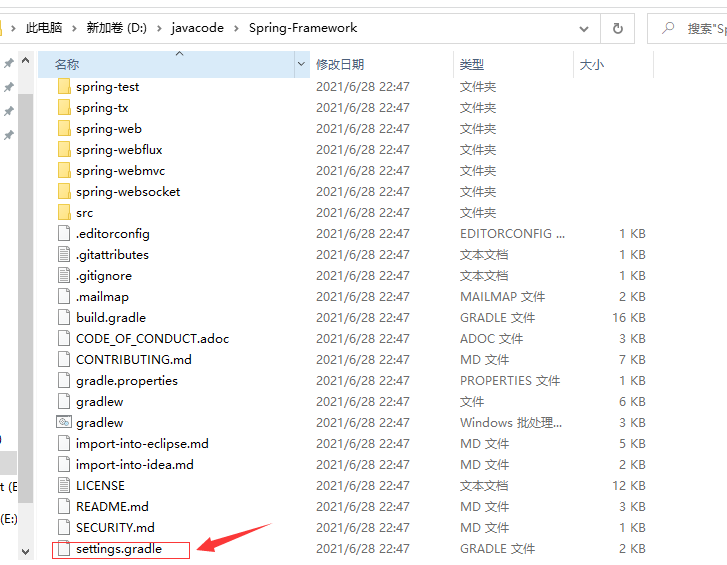Sort files by 大小 column
This screenshot has height=565, width=727.
point(592,64)
